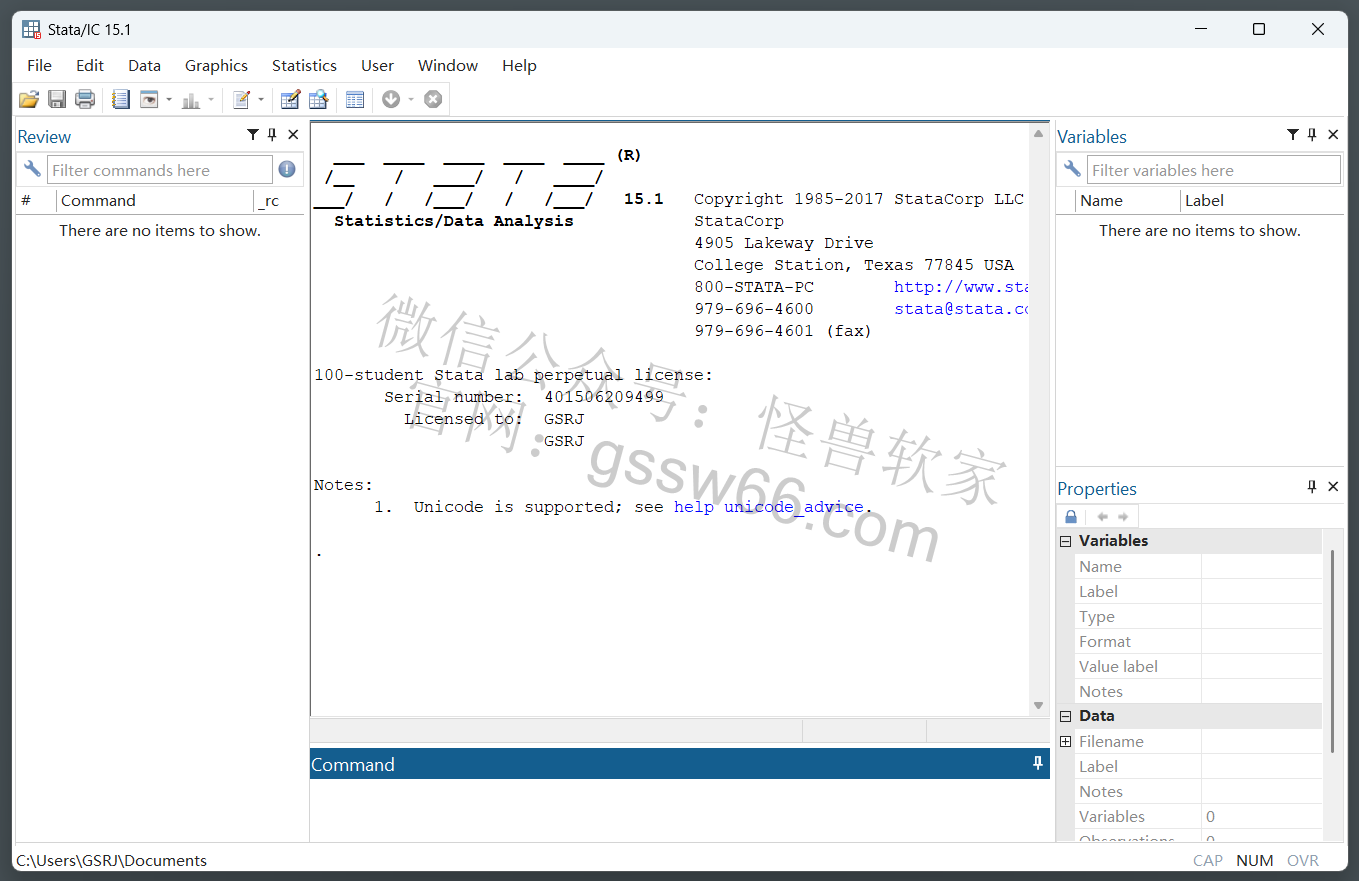This screenshot has height=881, width=1359.
Task: Open the Variables Manager toolbar icon
Action: coord(355,99)
